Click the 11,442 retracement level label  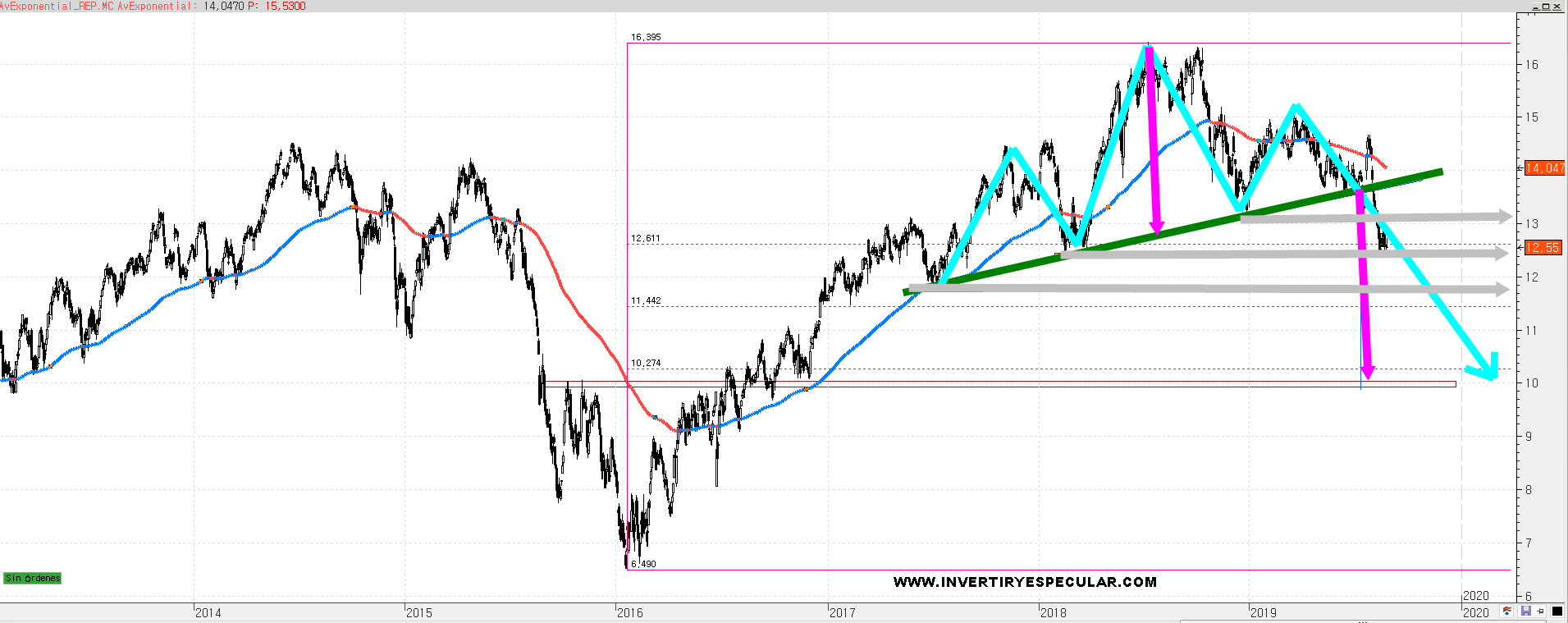point(646,300)
